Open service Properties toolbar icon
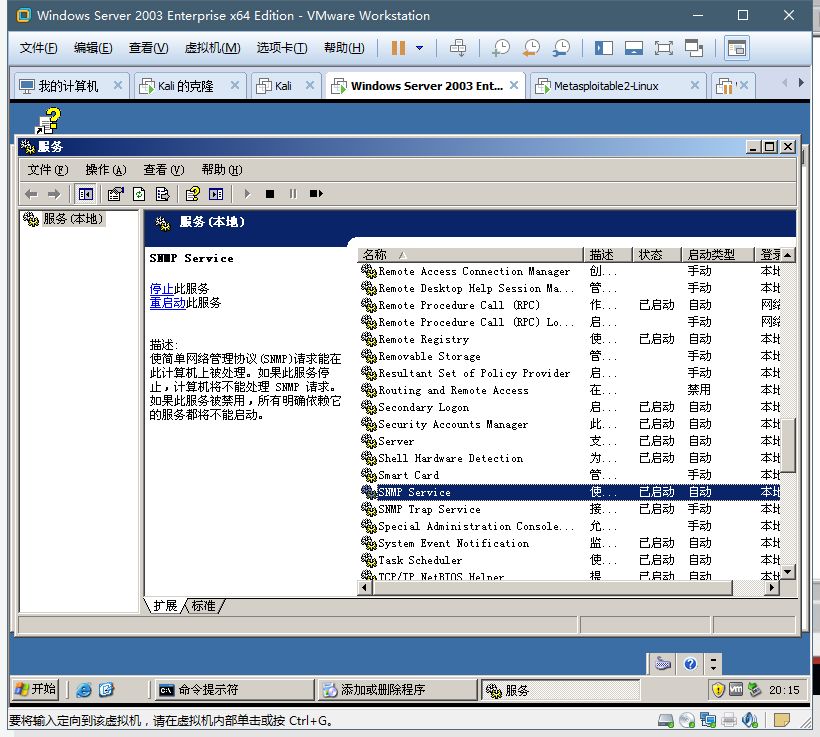The width and height of the screenshot is (820, 737). click(x=115, y=194)
